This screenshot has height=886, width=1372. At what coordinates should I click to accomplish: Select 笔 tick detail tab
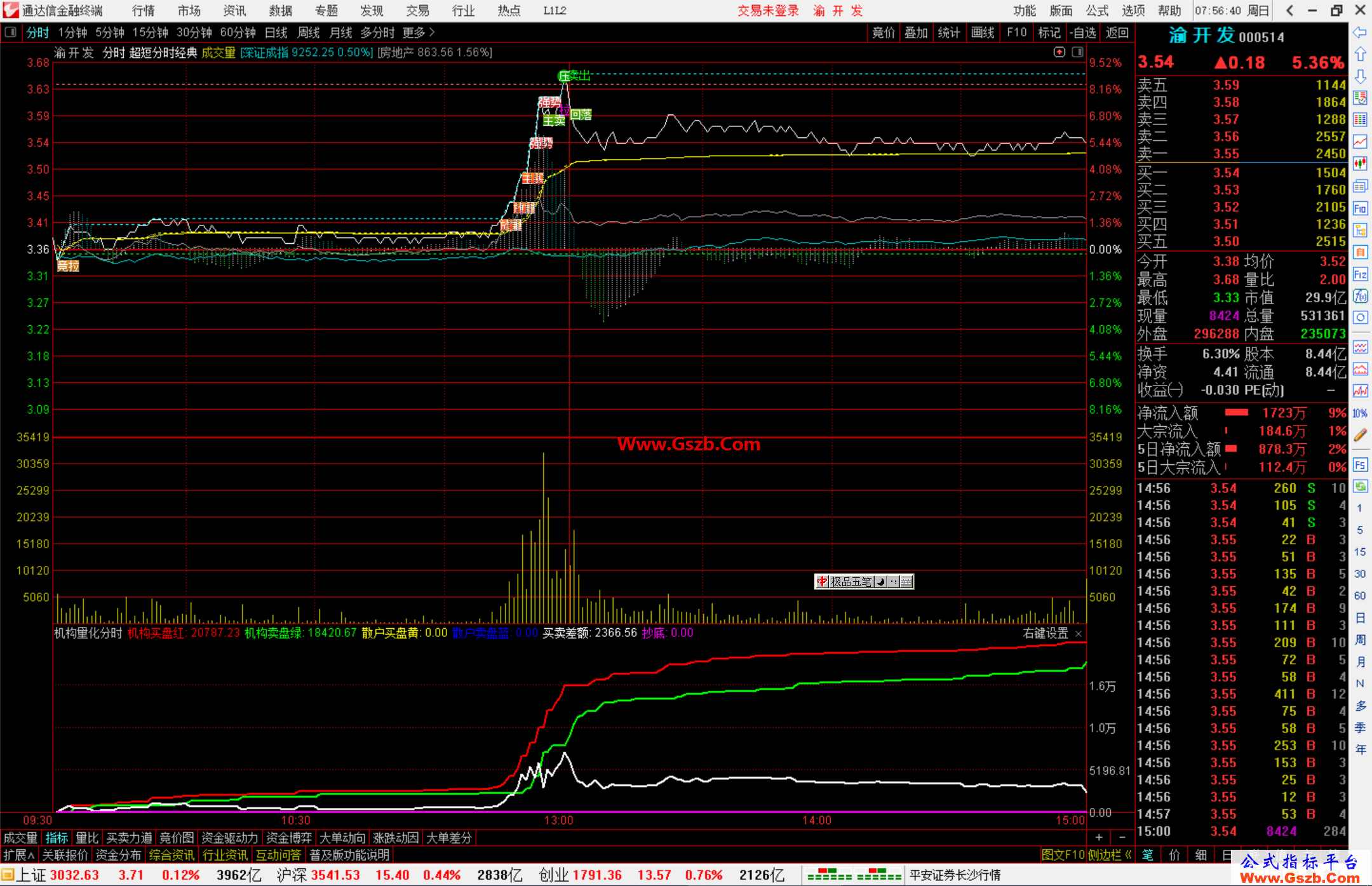(1148, 855)
